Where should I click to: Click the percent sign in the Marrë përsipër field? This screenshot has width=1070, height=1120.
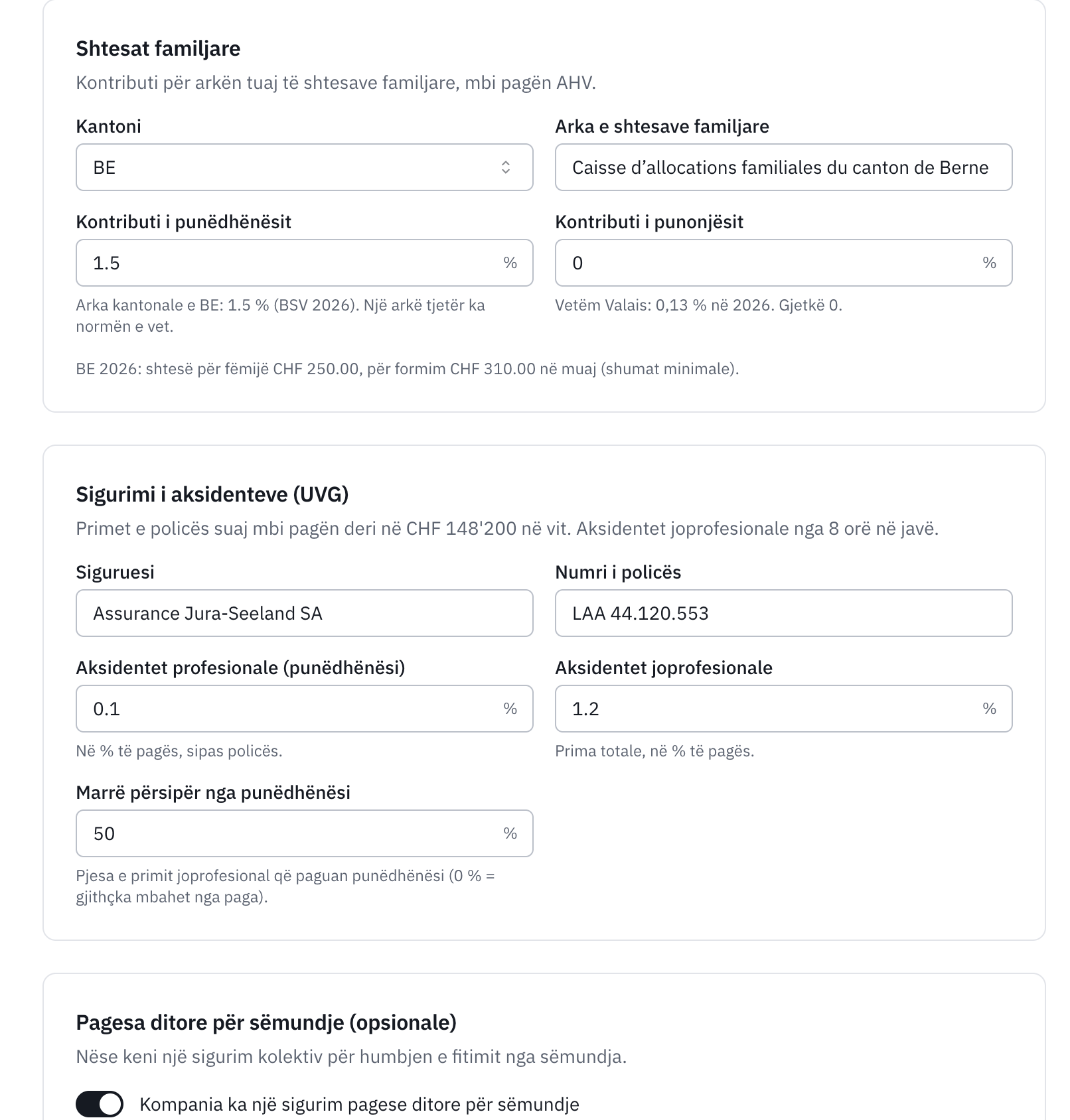click(510, 833)
